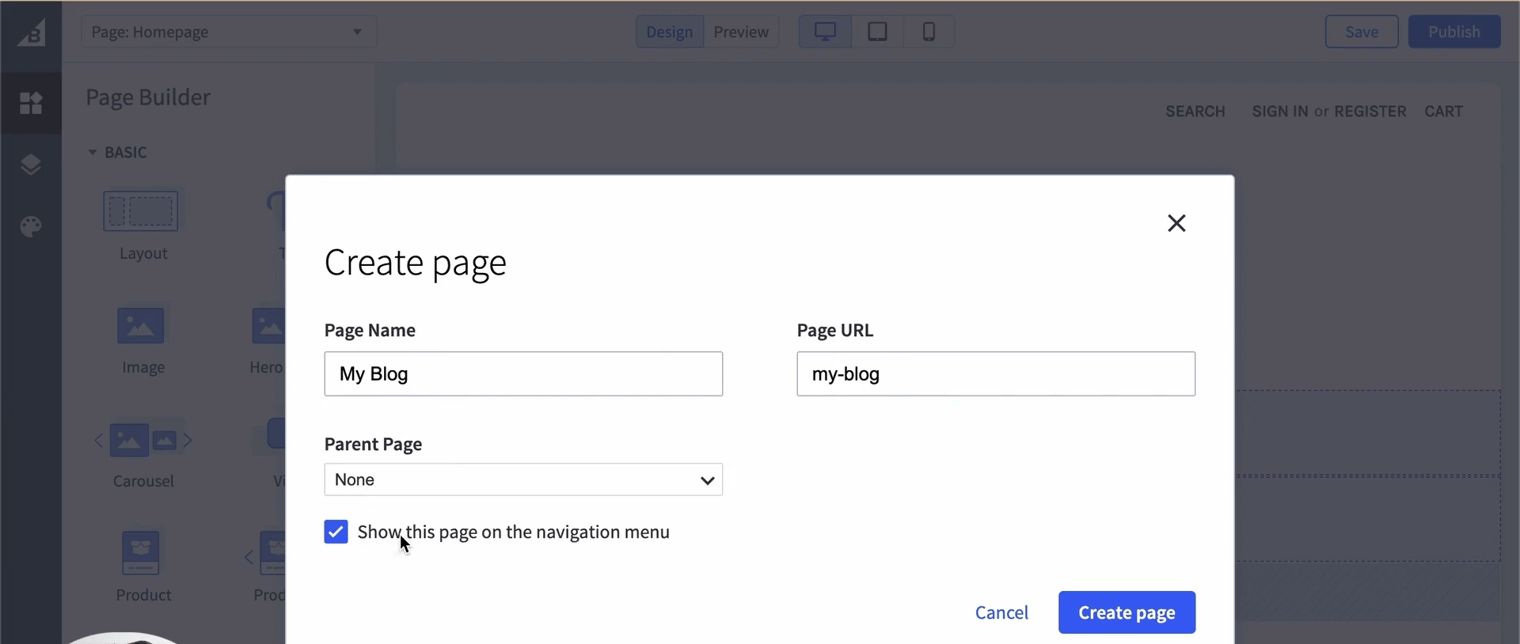
Task: Click the Page URL input field
Action: coord(996,373)
